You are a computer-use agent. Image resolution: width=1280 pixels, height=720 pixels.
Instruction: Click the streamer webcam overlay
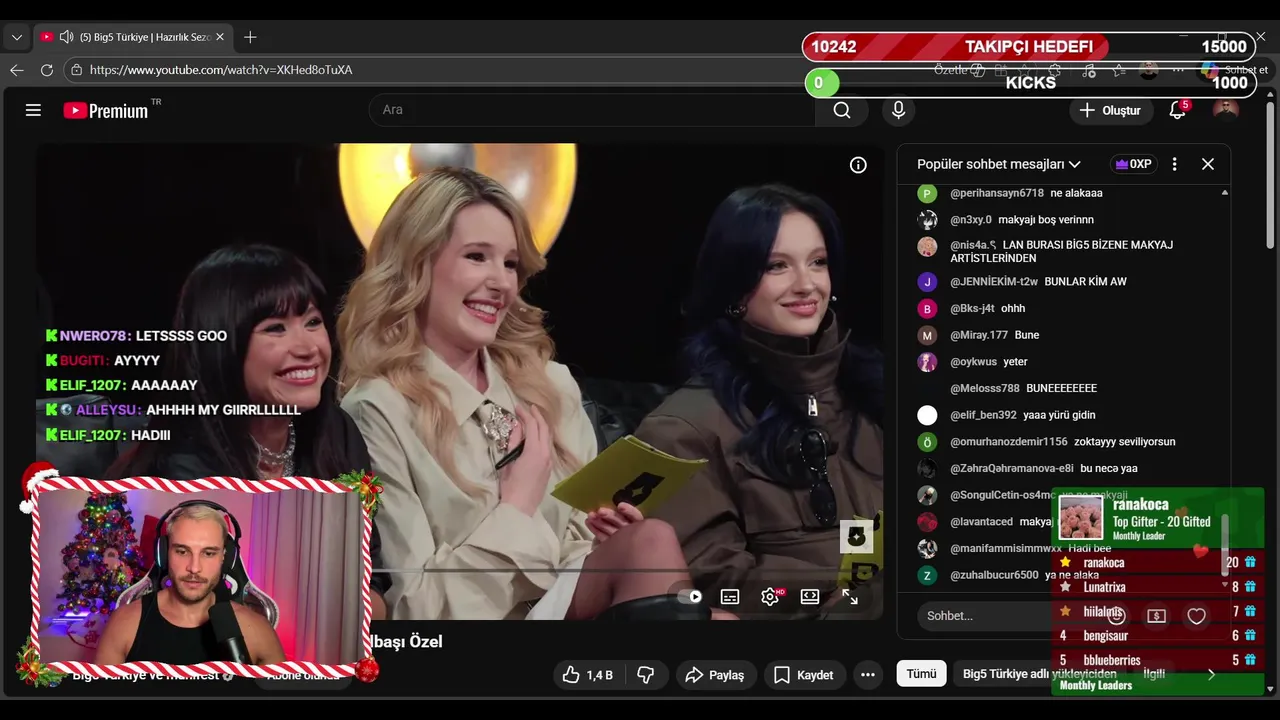200,578
